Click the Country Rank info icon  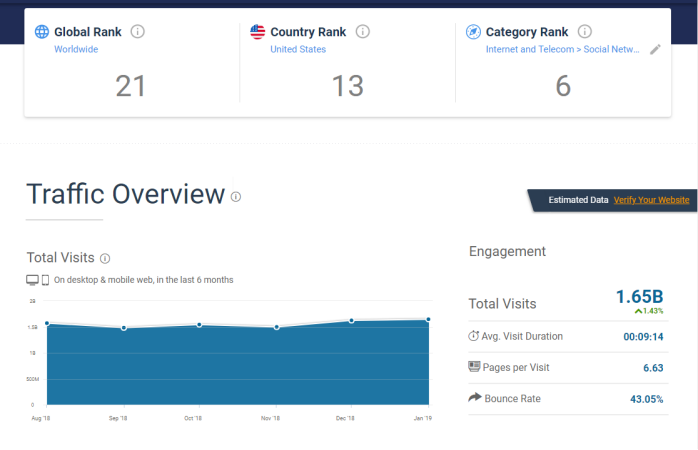[362, 32]
